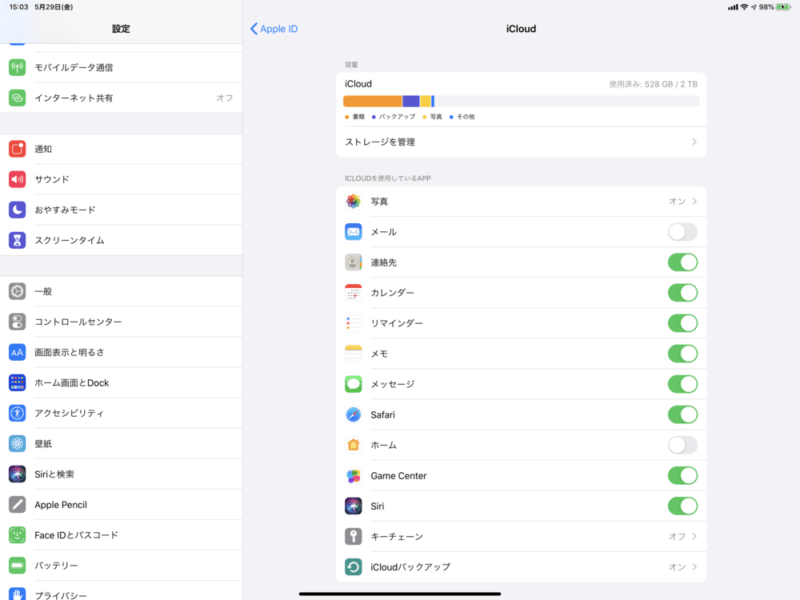Open 写真 settings via the オン chevron
Screen dimensions: 800x600
[694, 202]
